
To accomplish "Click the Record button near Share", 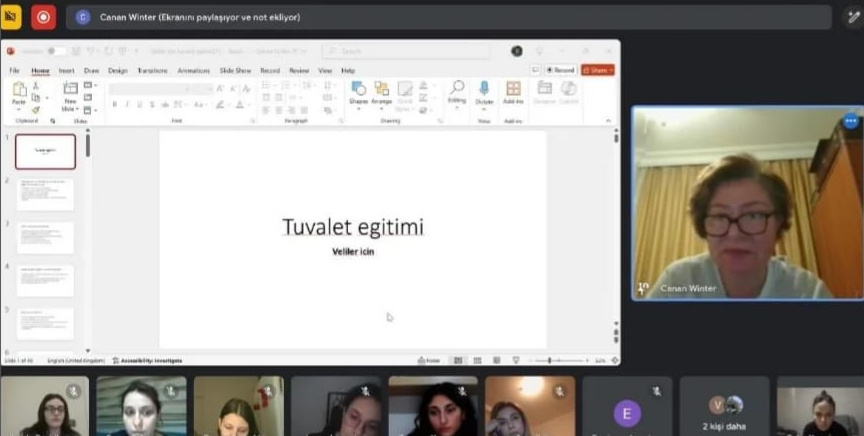I will [560, 70].
